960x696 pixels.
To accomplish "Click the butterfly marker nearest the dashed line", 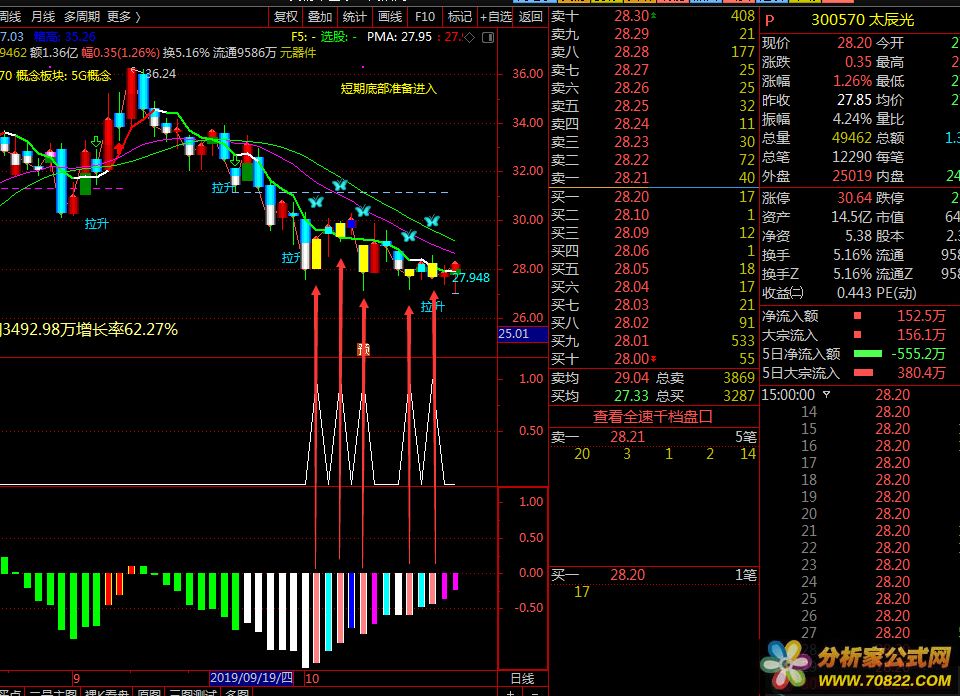I will pos(340,184).
